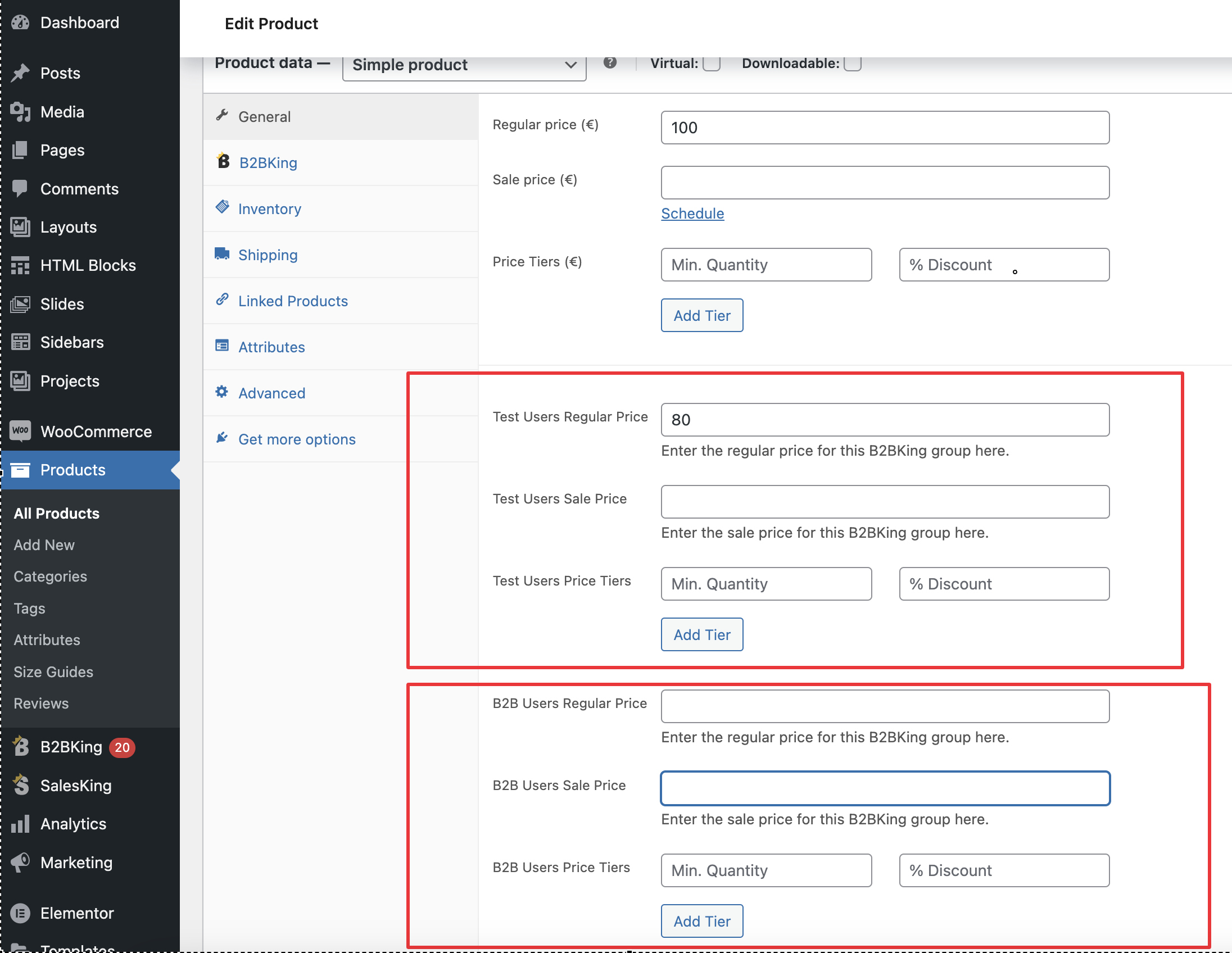Open the Media library icon
Image resolution: width=1232 pixels, height=953 pixels.
pos(20,112)
